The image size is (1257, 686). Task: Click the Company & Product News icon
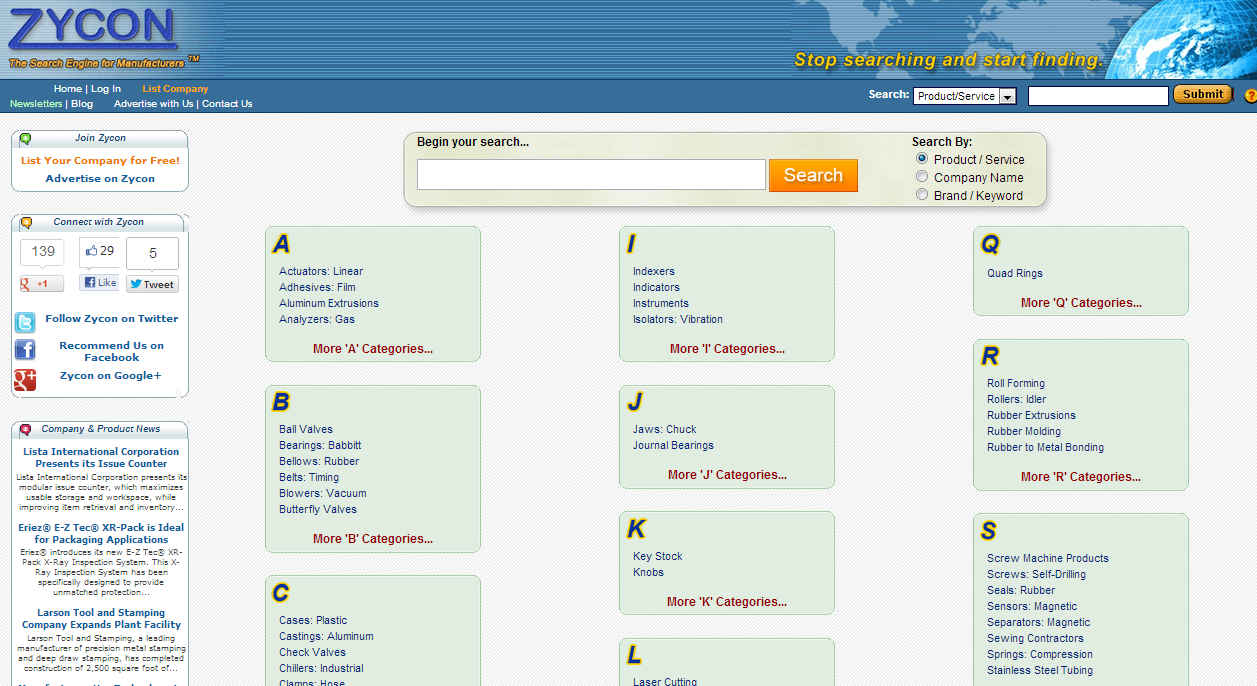(25, 430)
